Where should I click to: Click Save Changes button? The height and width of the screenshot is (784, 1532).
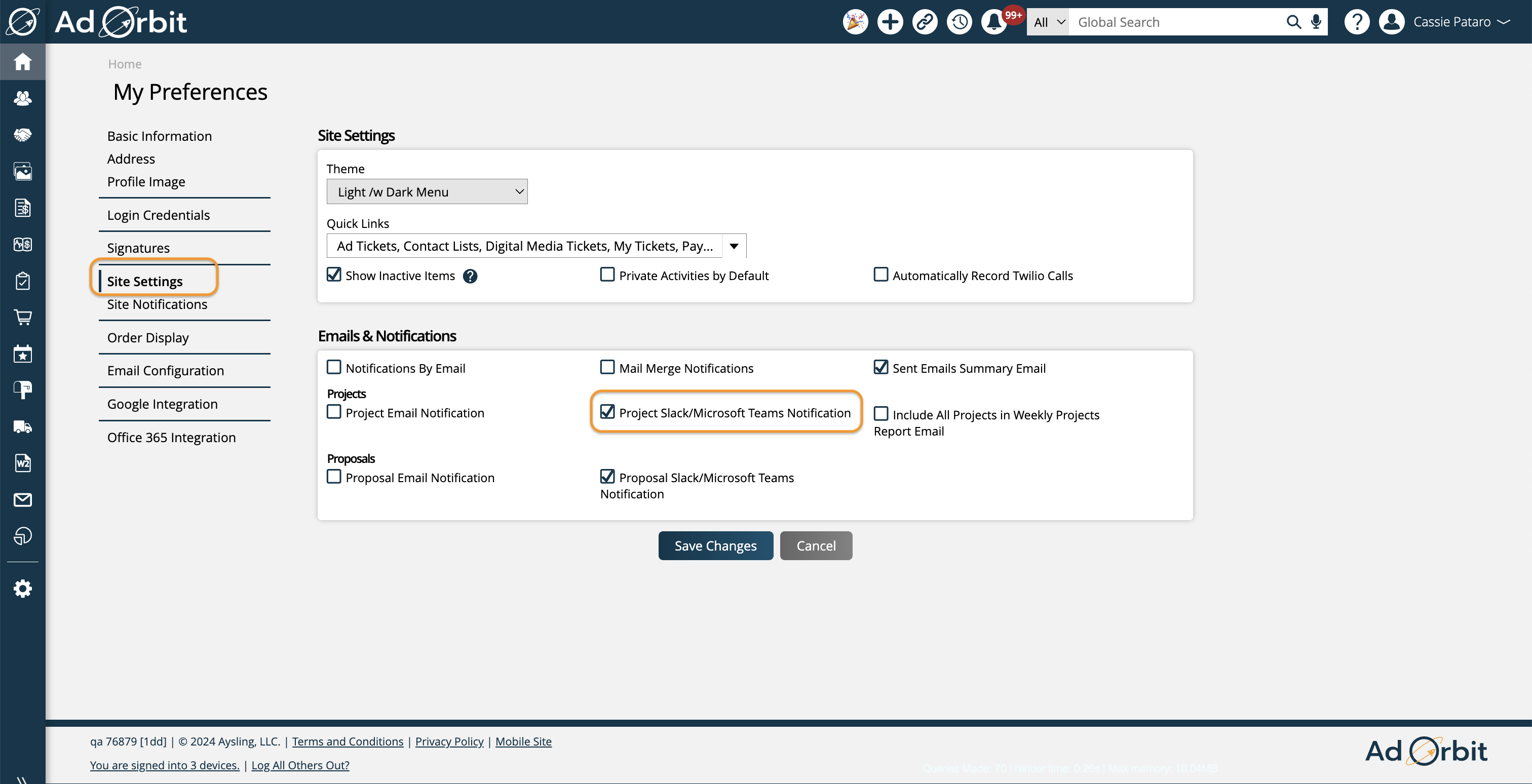click(x=715, y=545)
